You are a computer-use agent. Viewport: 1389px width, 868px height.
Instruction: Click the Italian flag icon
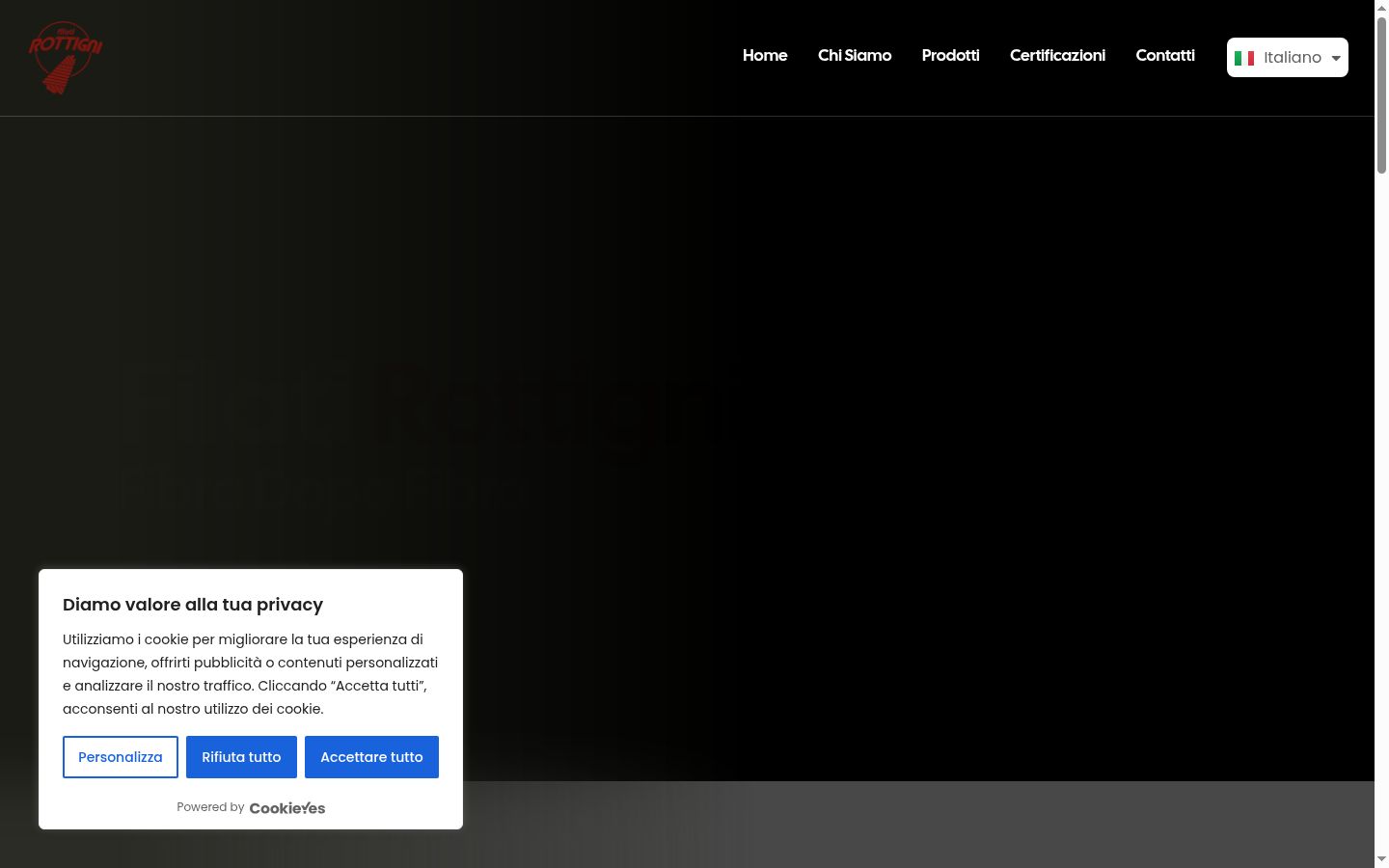[1244, 58]
